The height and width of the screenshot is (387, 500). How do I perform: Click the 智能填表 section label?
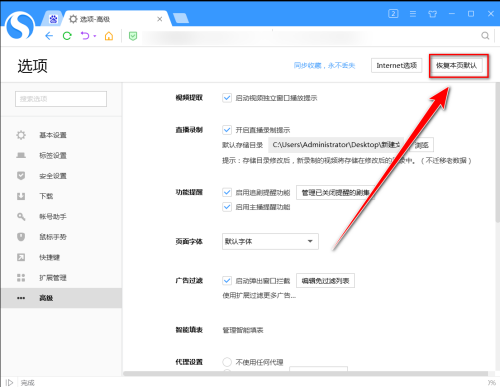(189, 330)
